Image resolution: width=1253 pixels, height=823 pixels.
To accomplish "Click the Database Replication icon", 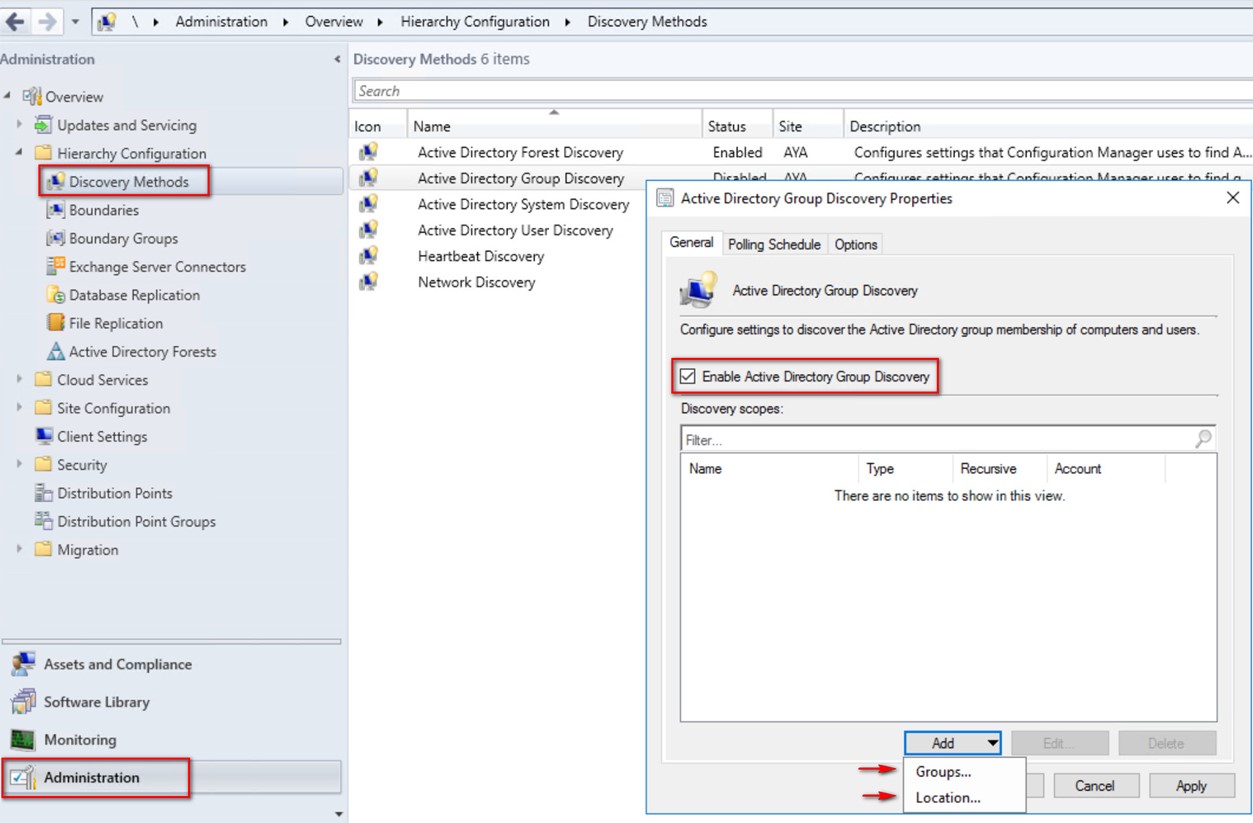I will pos(55,295).
